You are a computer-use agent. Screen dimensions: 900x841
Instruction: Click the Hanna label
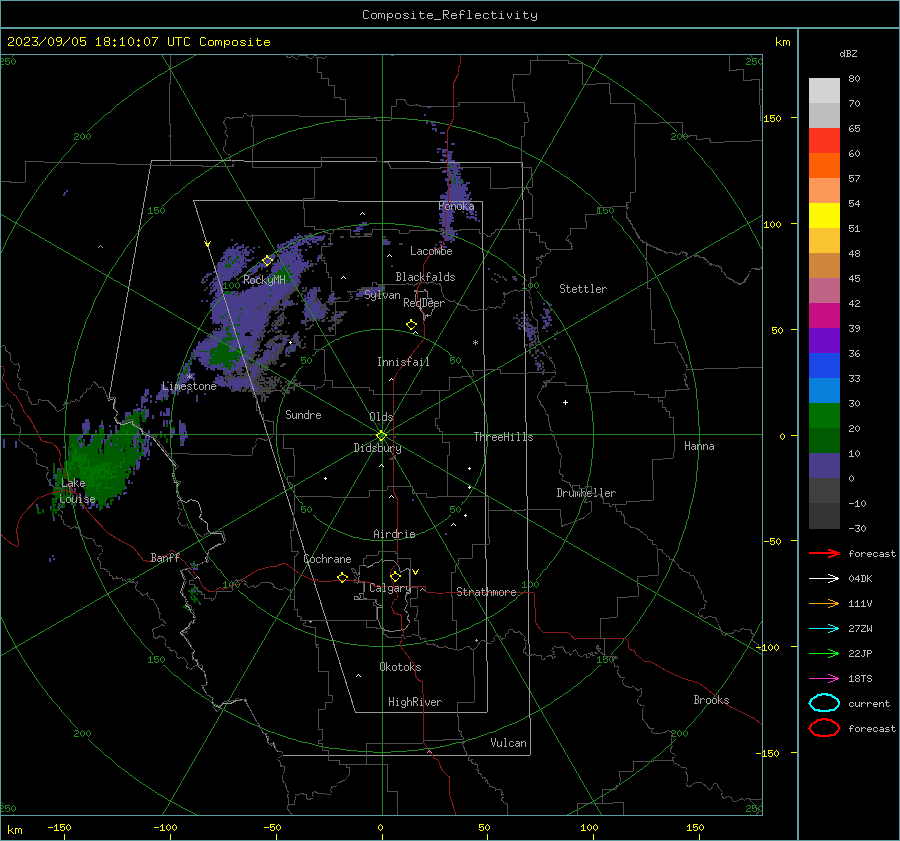[x=699, y=446]
